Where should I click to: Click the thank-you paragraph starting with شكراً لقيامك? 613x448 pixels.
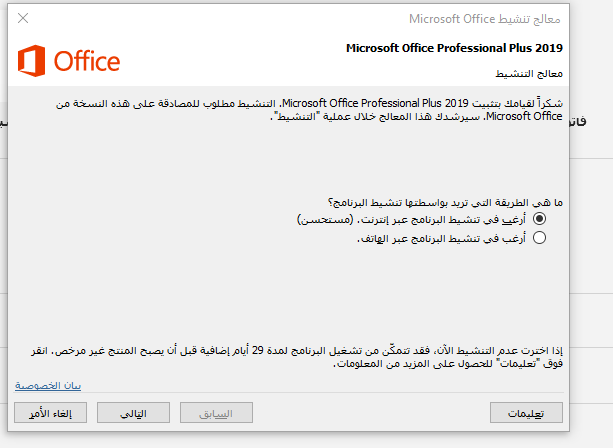tap(309, 110)
